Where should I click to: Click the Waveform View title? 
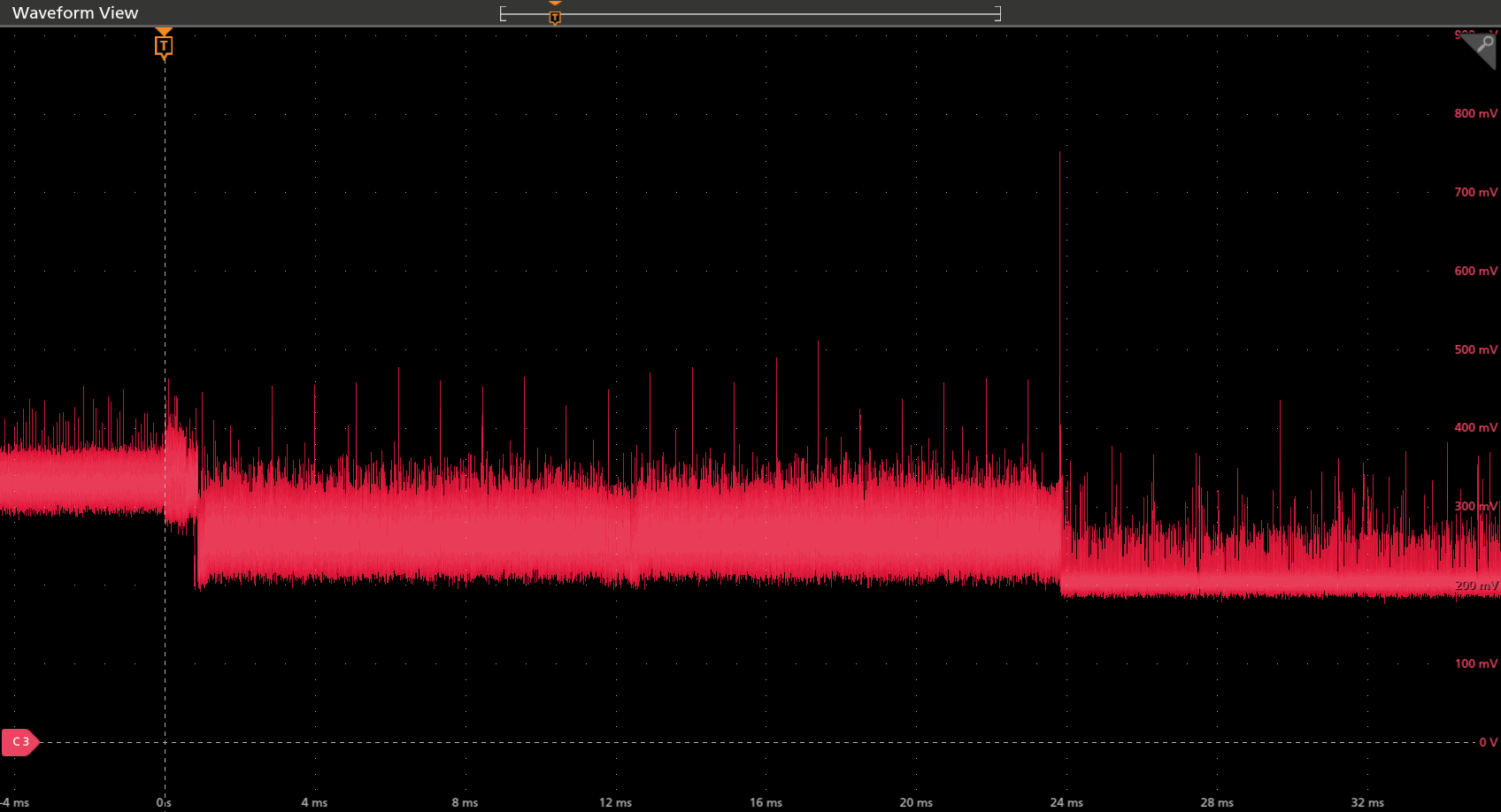75,13
